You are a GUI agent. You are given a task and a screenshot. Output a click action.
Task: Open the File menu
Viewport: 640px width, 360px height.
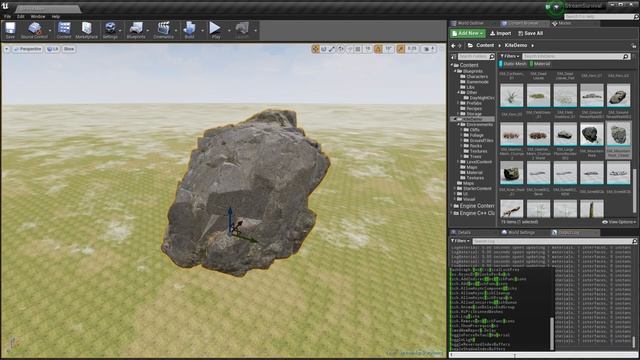click(7, 16)
